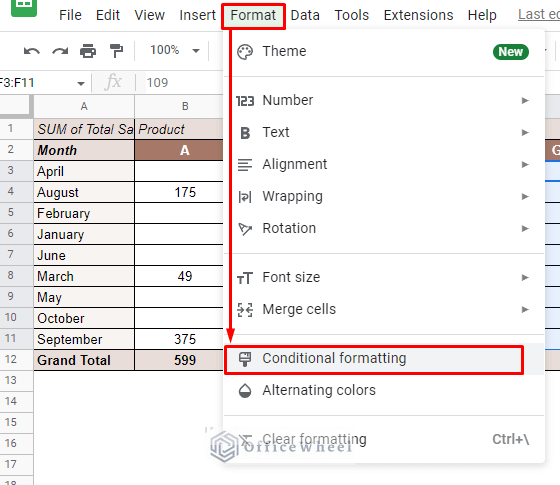Select column B header

(185, 106)
